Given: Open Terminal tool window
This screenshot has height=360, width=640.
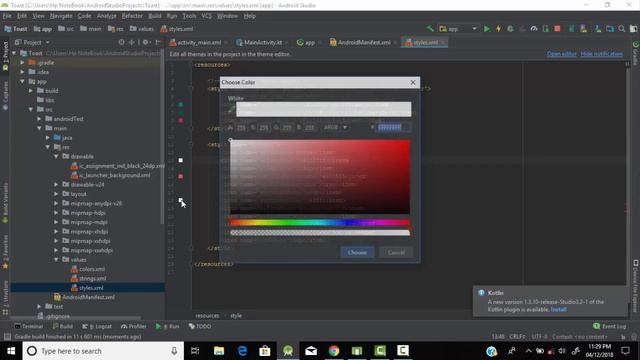Looking at the screenshot, I should pos(29,326).
